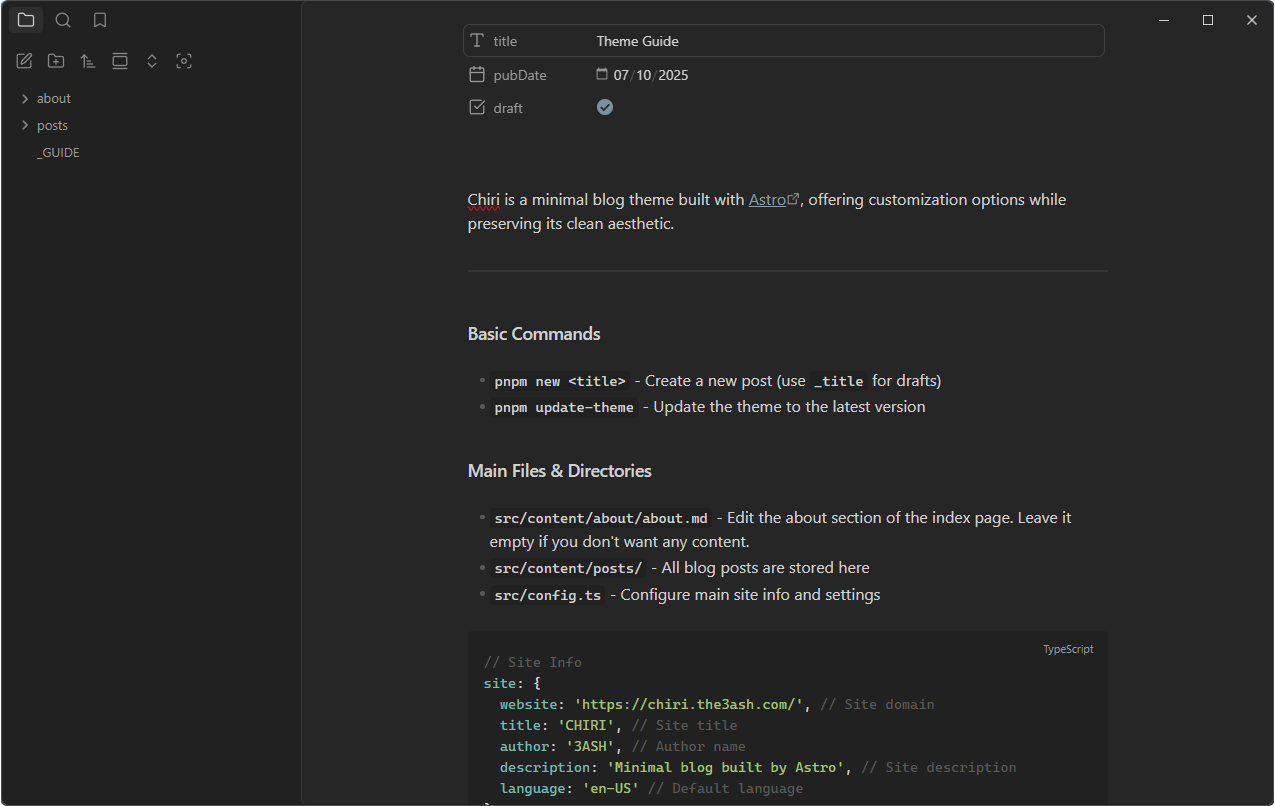Open the _GUIDE note in file tree
Image resolution: width=1275 pixels, height=806 pixels.
58,153
